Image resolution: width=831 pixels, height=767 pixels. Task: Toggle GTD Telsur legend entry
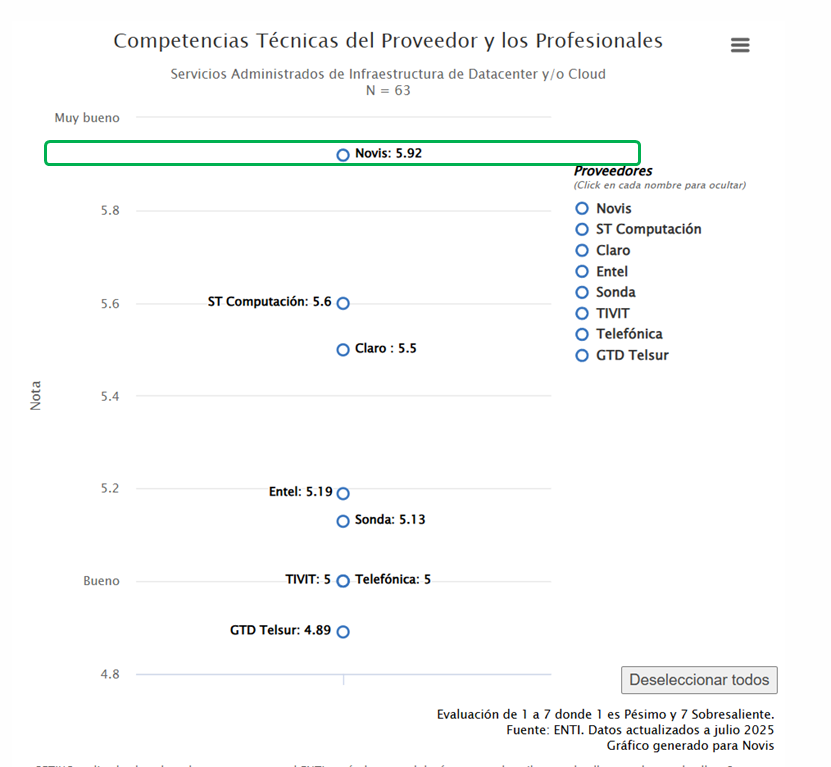632,355
